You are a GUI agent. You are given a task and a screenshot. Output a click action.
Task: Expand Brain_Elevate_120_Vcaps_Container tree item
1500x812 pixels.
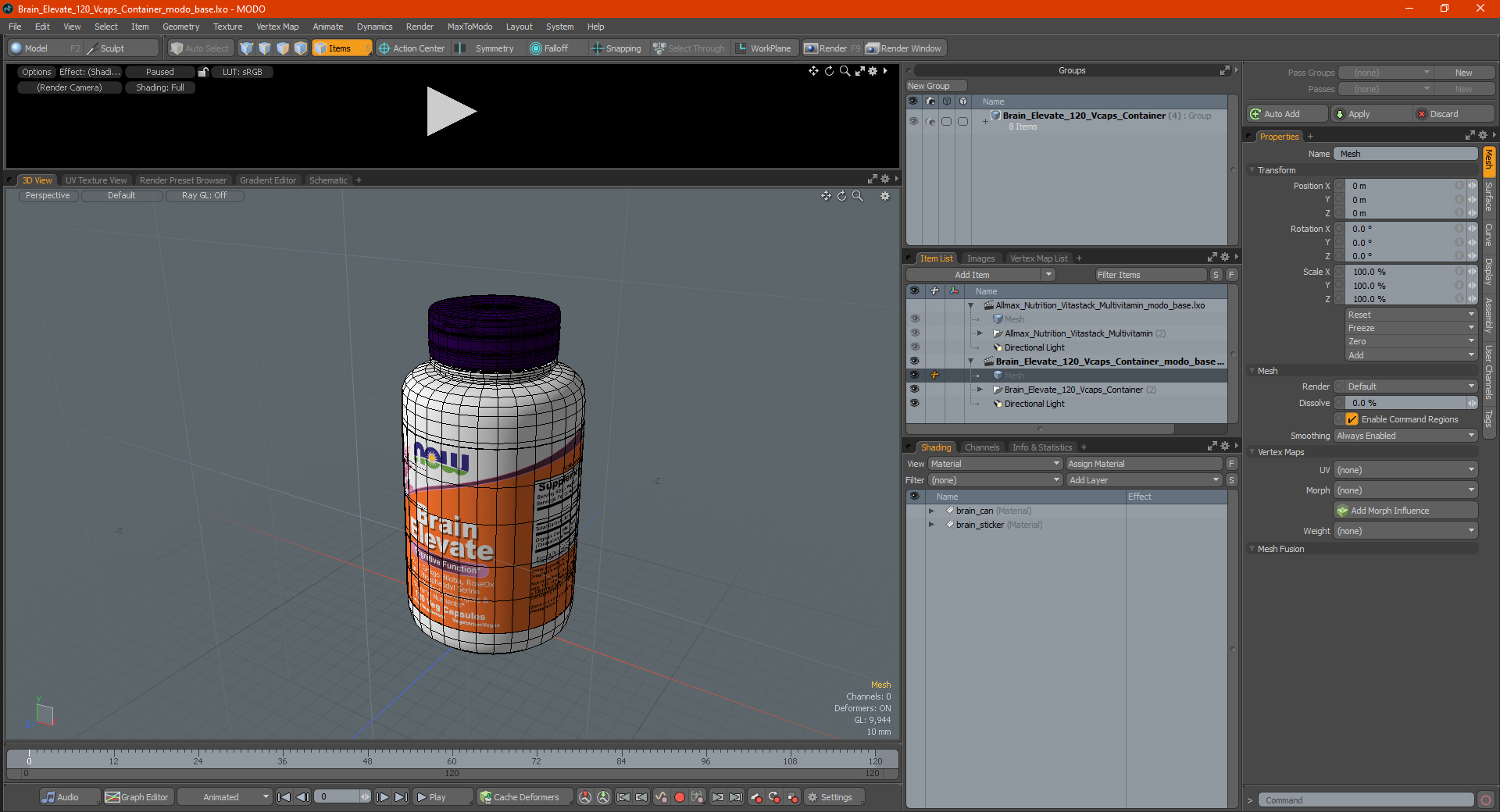tap(980, 390)
